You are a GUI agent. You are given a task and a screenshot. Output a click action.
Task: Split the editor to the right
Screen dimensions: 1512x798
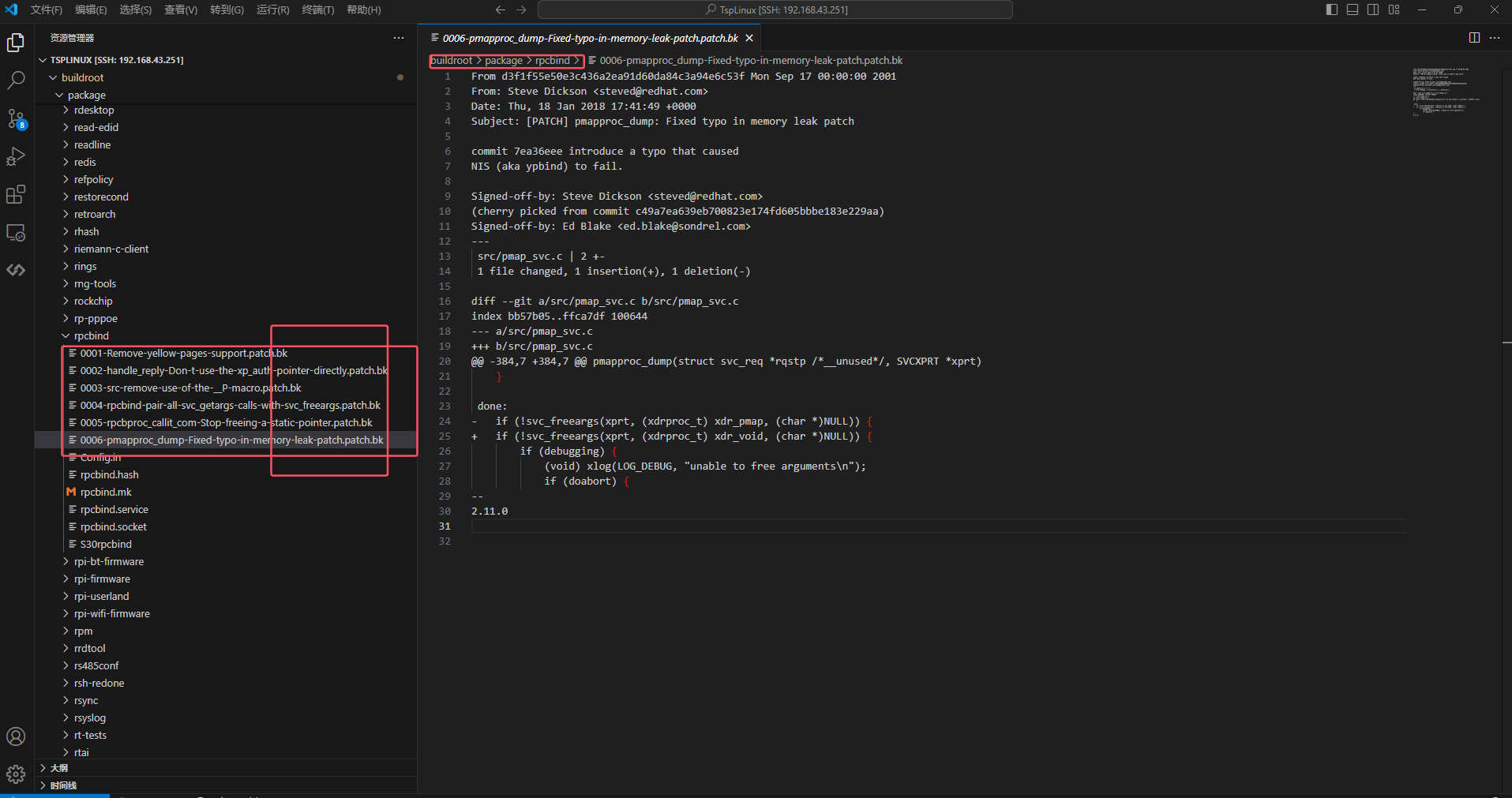[1474, 38]
